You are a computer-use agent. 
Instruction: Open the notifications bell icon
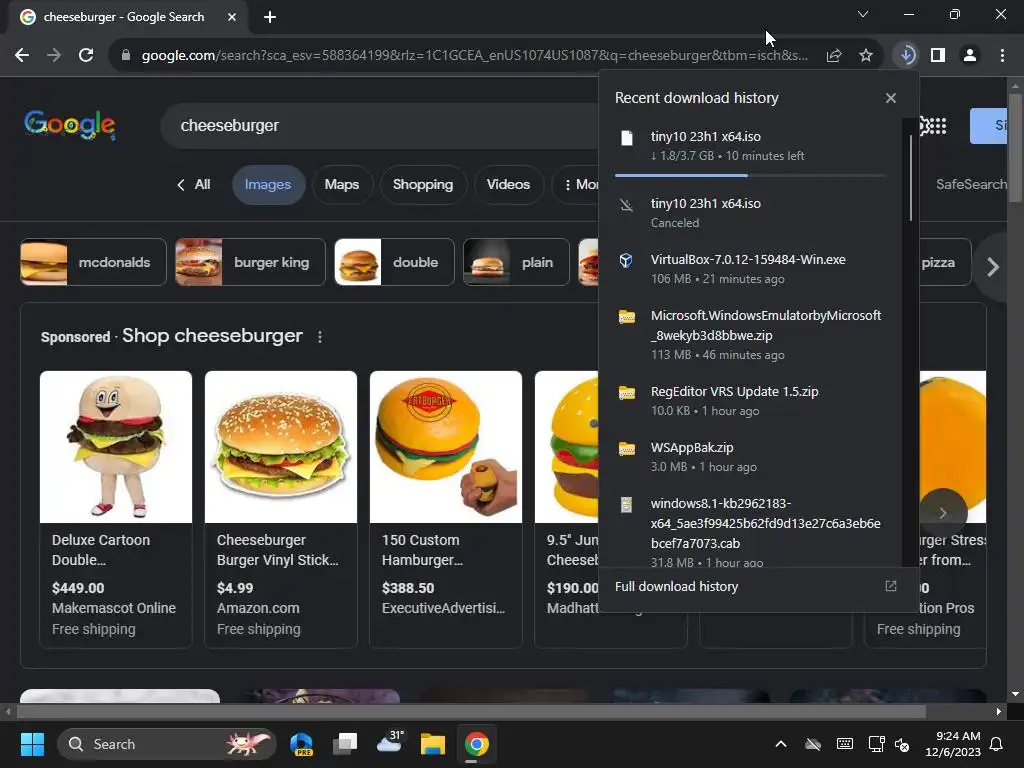point(997,744)
